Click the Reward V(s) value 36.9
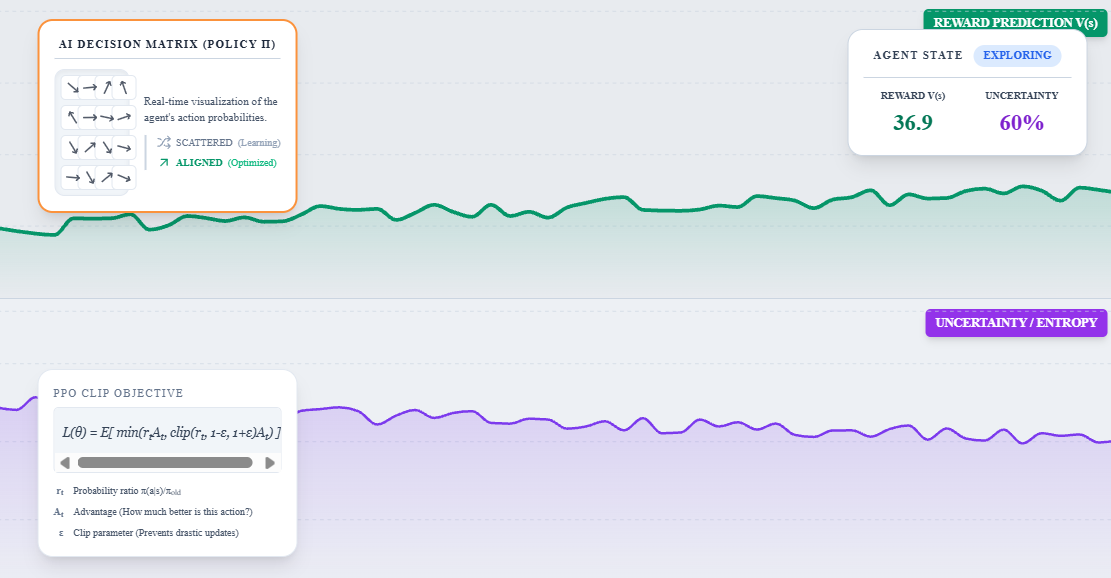This screenshot has height=578, width=1111. click(x=912, y=123)
